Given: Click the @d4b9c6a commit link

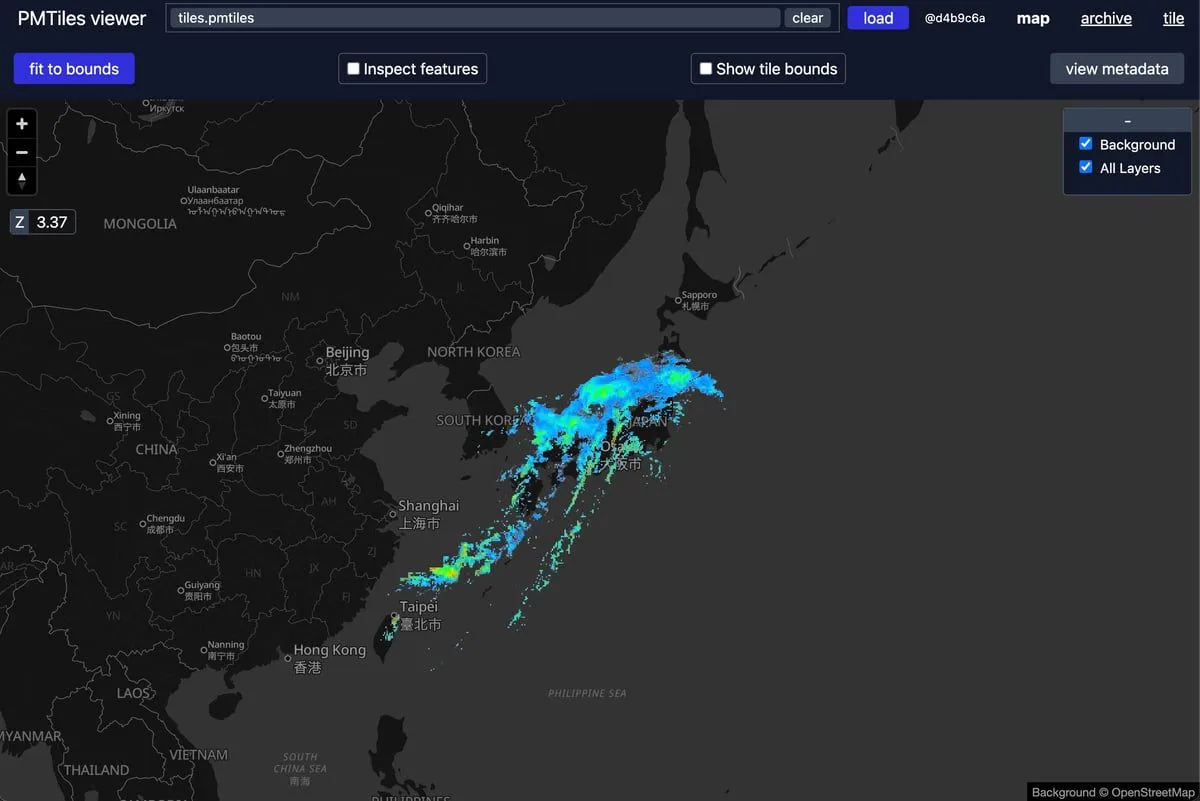Looking at the screenshot, I should pyautogui.click(x=954, y=18).
